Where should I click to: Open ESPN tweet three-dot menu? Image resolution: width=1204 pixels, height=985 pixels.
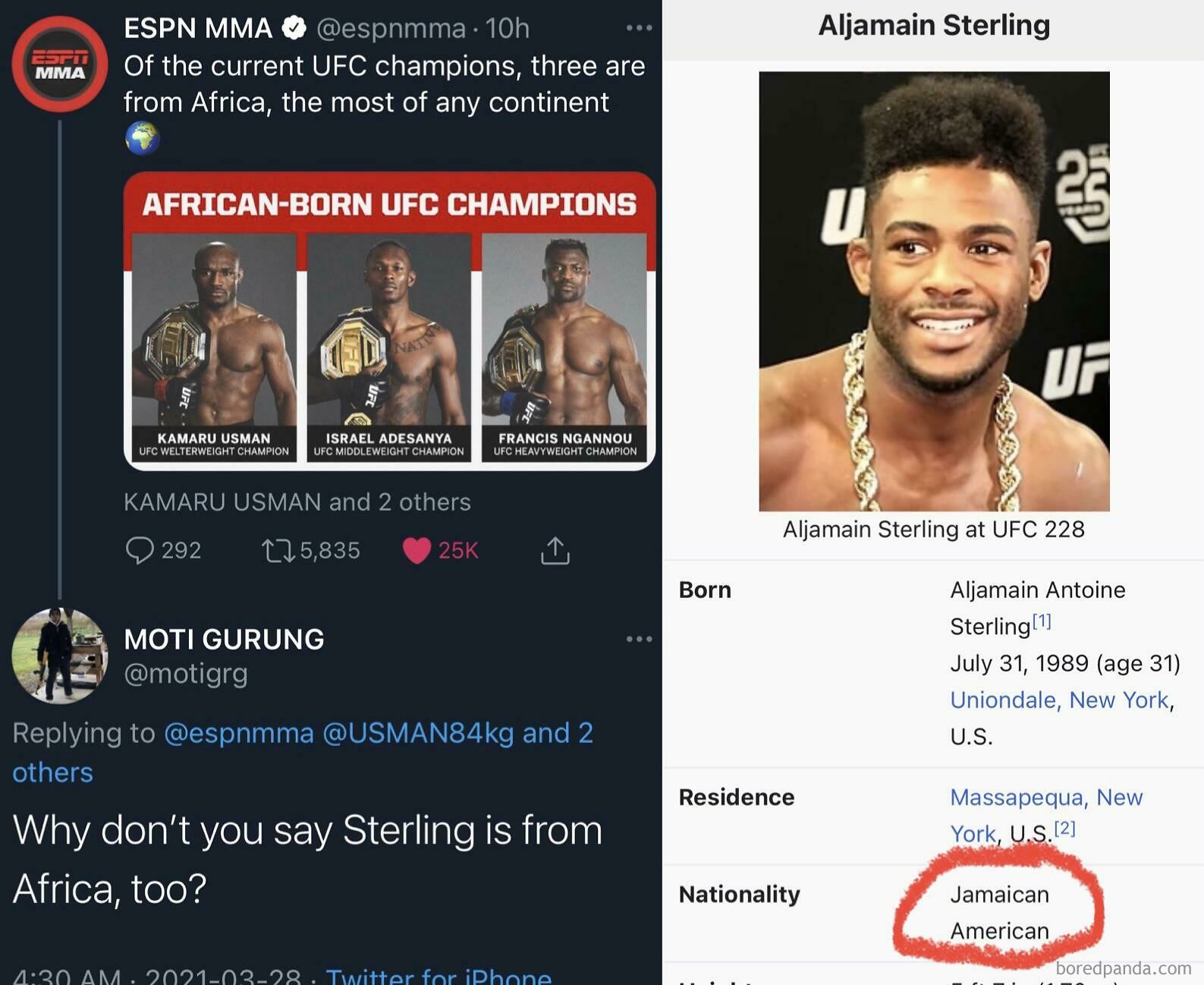click(x=639, y=28)
